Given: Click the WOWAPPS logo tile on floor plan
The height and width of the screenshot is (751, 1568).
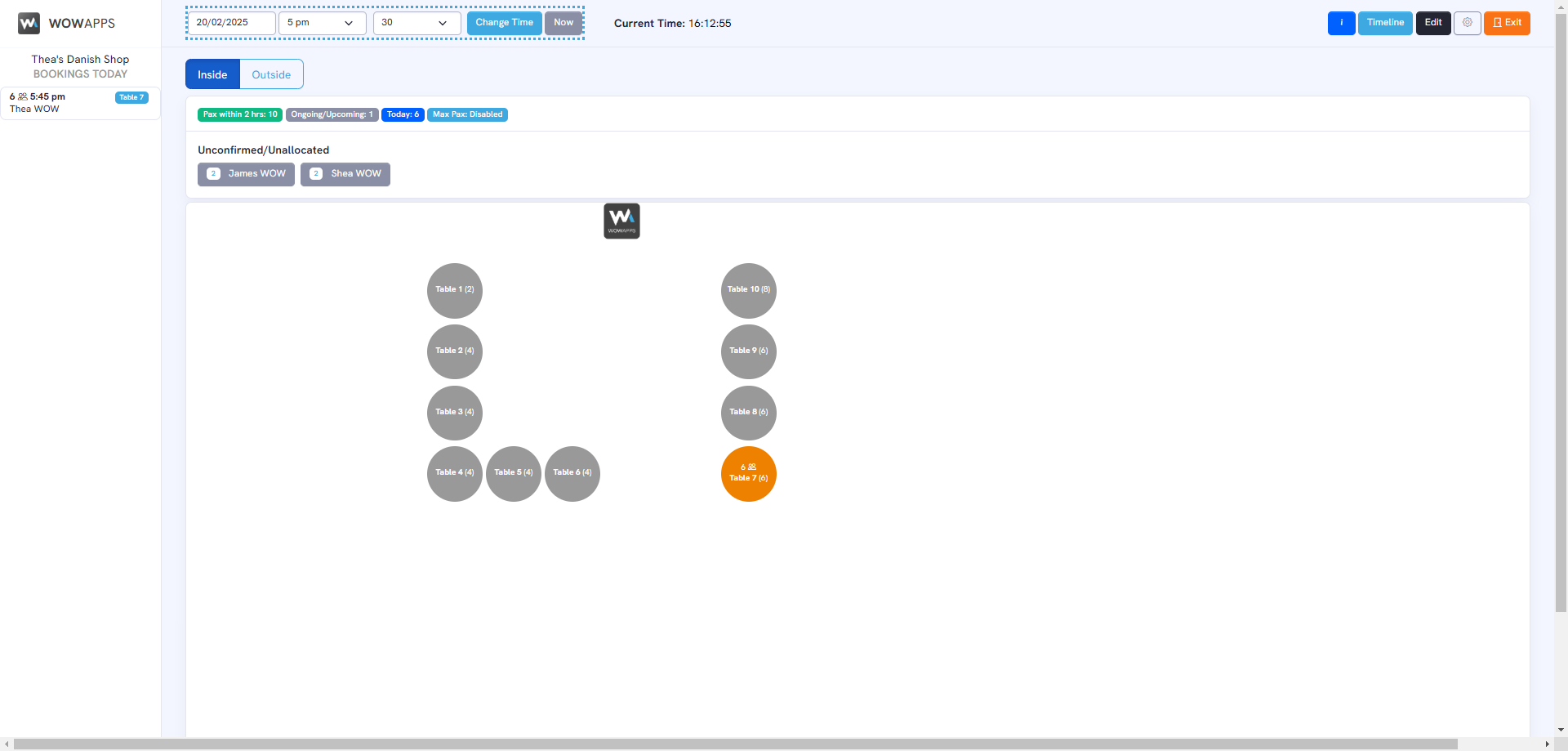Looking at the screenshot, I should coord(621,221).
